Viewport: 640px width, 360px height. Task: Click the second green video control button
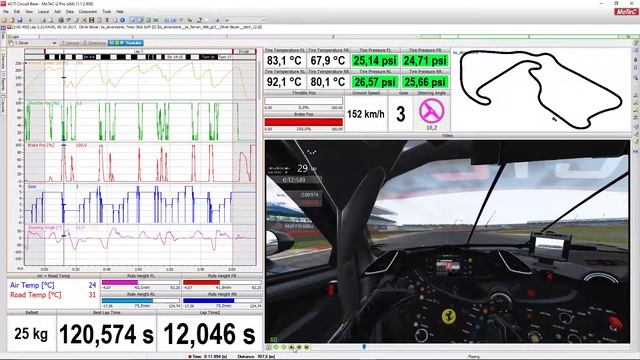[276, 347]
